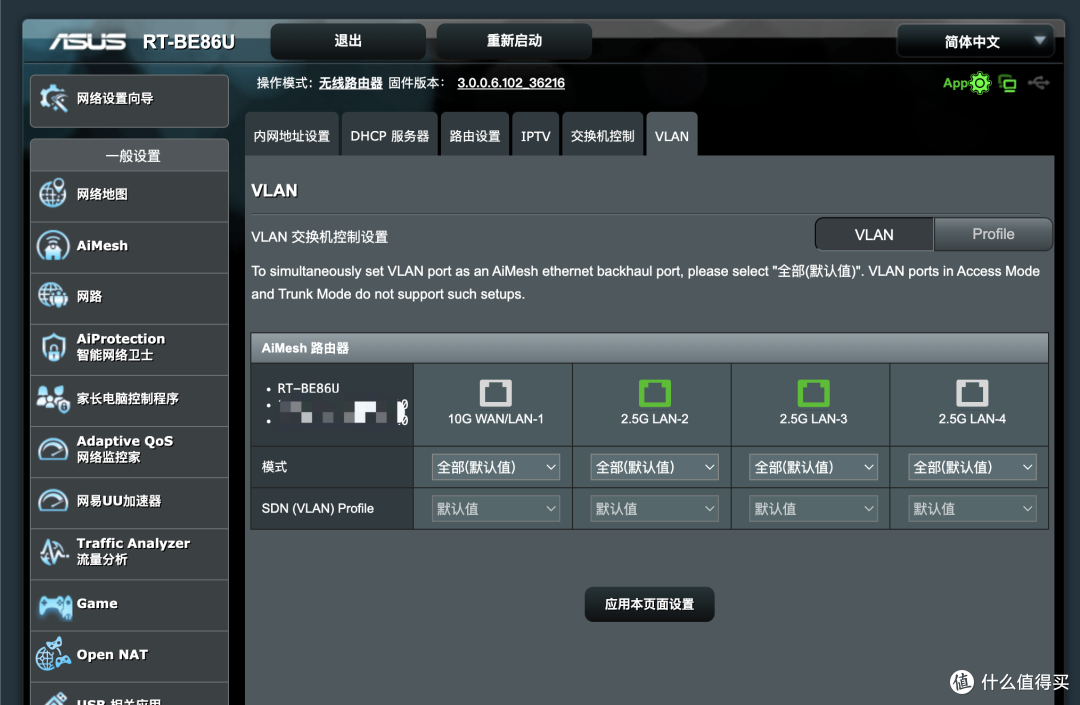The width and height of the screenshot is (1080, 705).
Task: Open the IPTV tab
Action: tap(535, 136)
